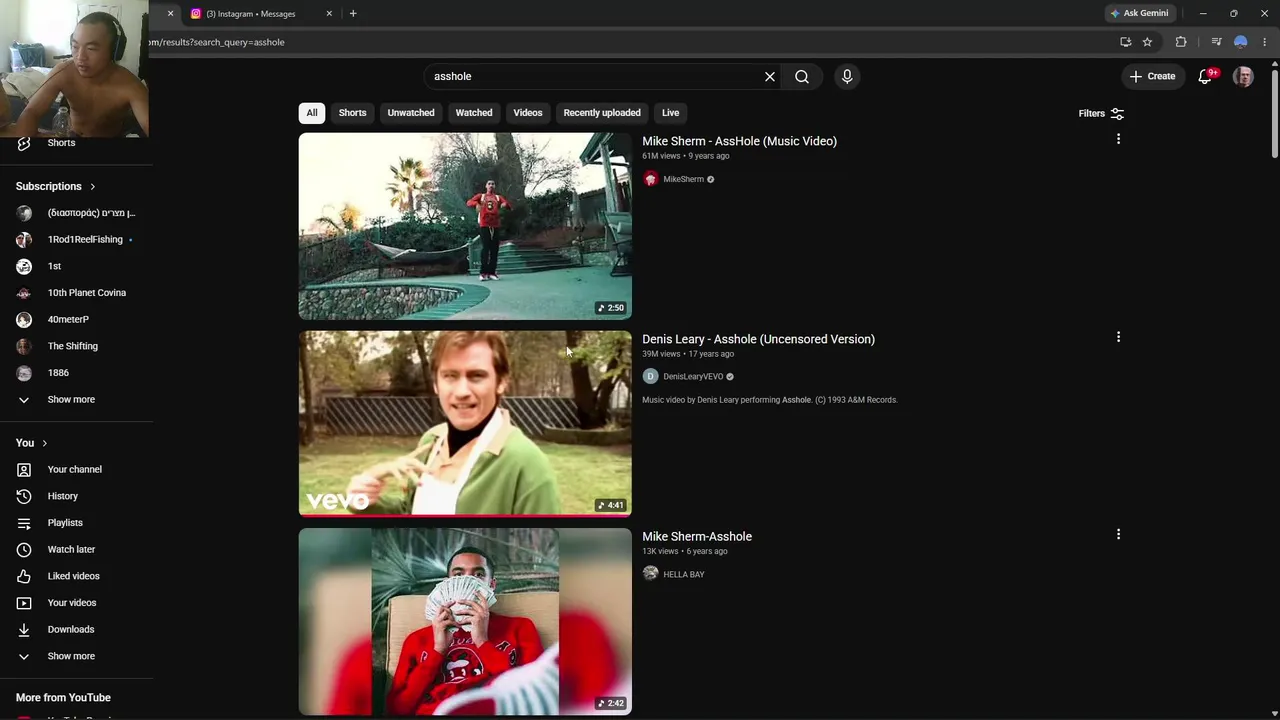Close the Instagram Messages tab
This screenshot has width=1280, height=720.
329,13
